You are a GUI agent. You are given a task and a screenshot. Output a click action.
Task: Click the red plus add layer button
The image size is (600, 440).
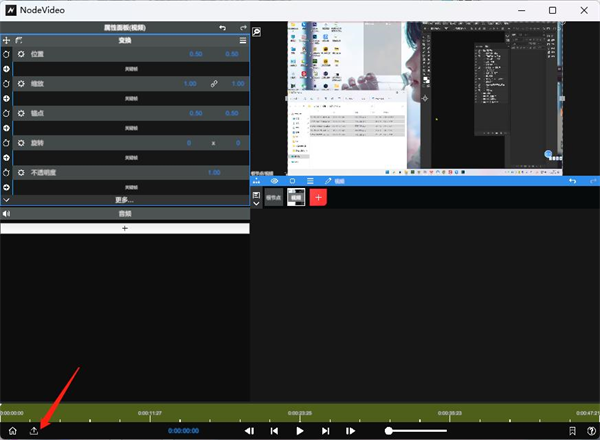pos(320,198)
